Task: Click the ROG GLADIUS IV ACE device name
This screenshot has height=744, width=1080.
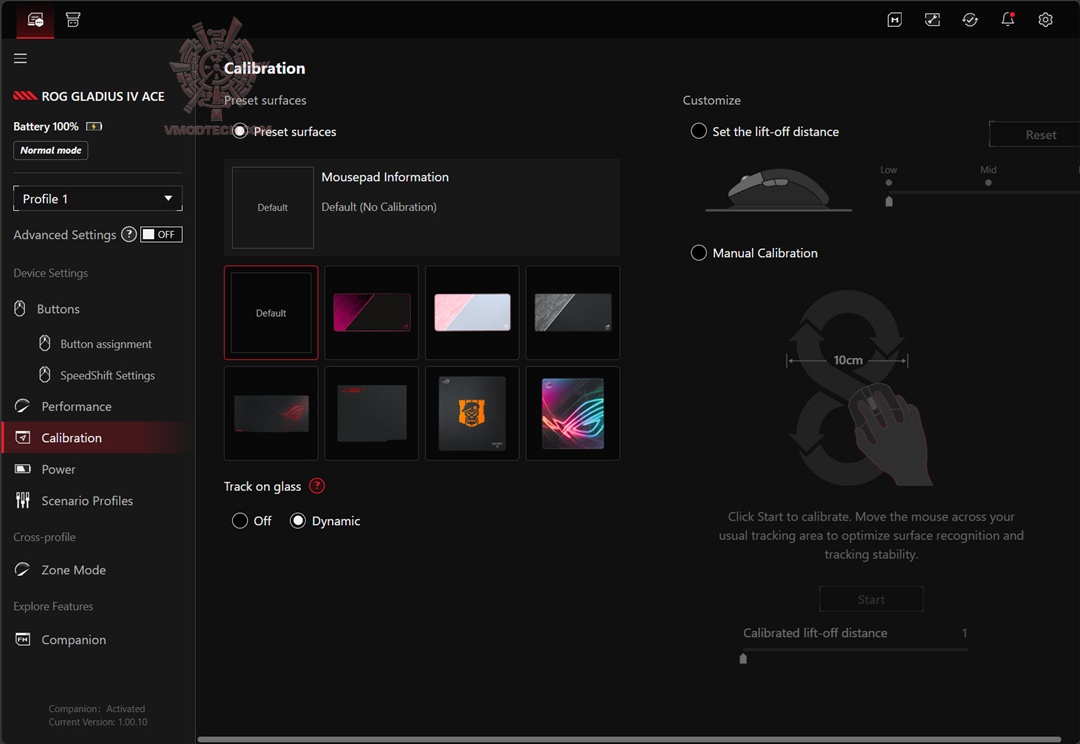Action: pos(103,96)
